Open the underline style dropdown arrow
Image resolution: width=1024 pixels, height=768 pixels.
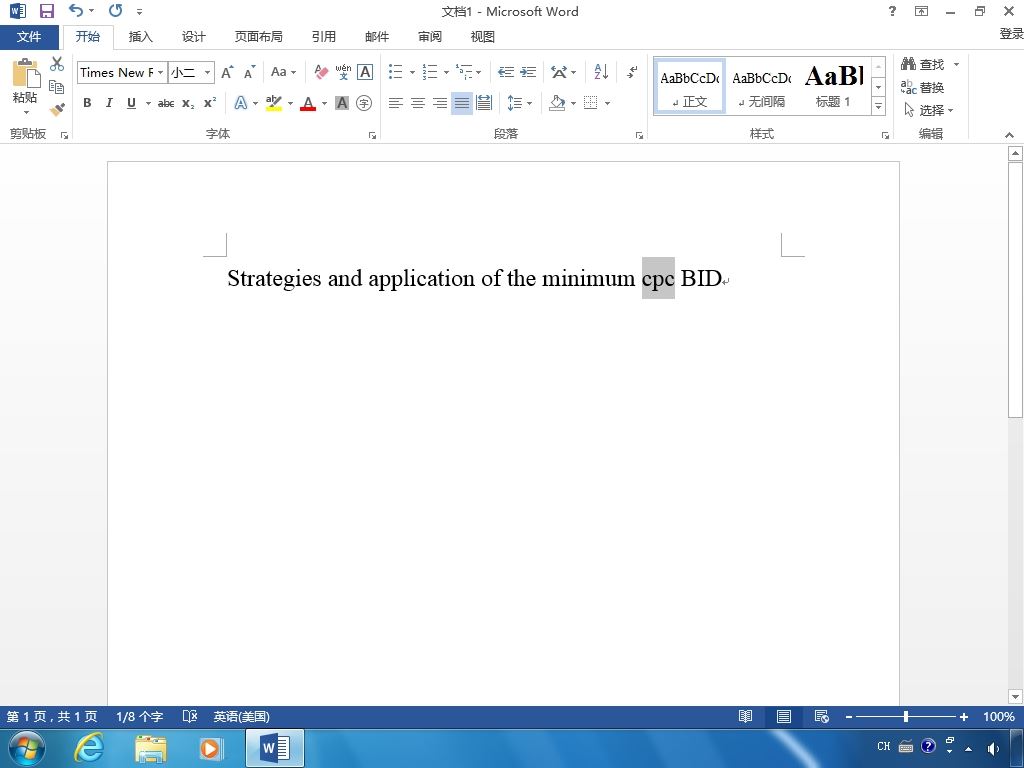[148, 103]
